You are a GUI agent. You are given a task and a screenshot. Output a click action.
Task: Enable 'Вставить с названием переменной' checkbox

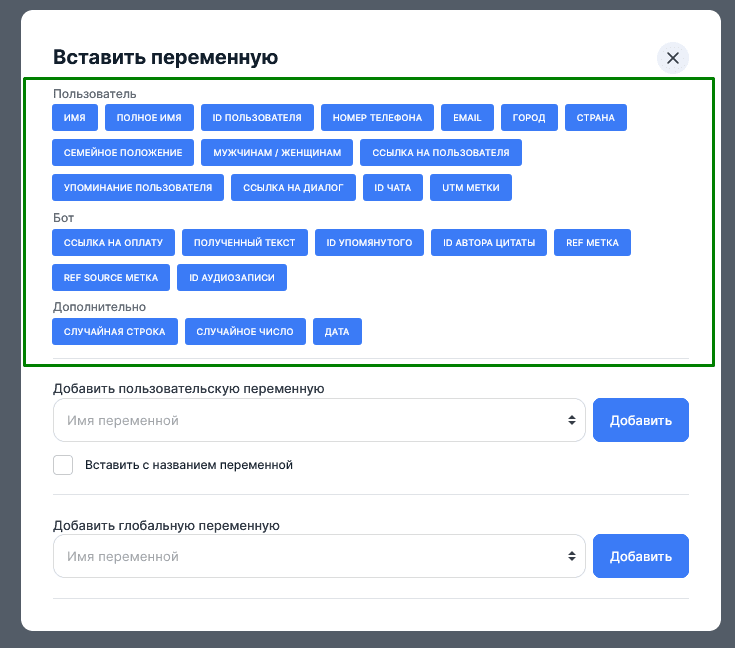[x=63, y=465]
